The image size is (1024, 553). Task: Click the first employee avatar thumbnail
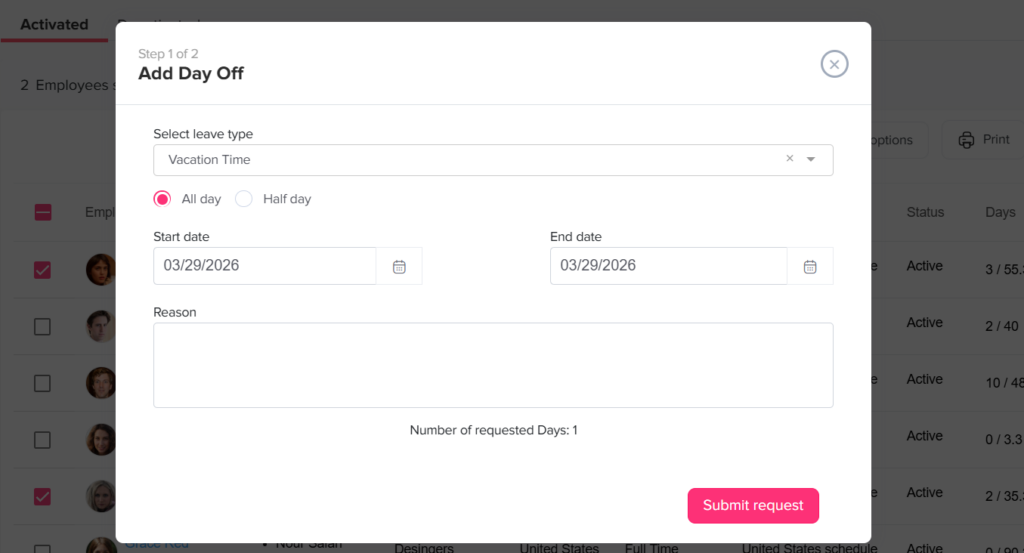[100, 270]
